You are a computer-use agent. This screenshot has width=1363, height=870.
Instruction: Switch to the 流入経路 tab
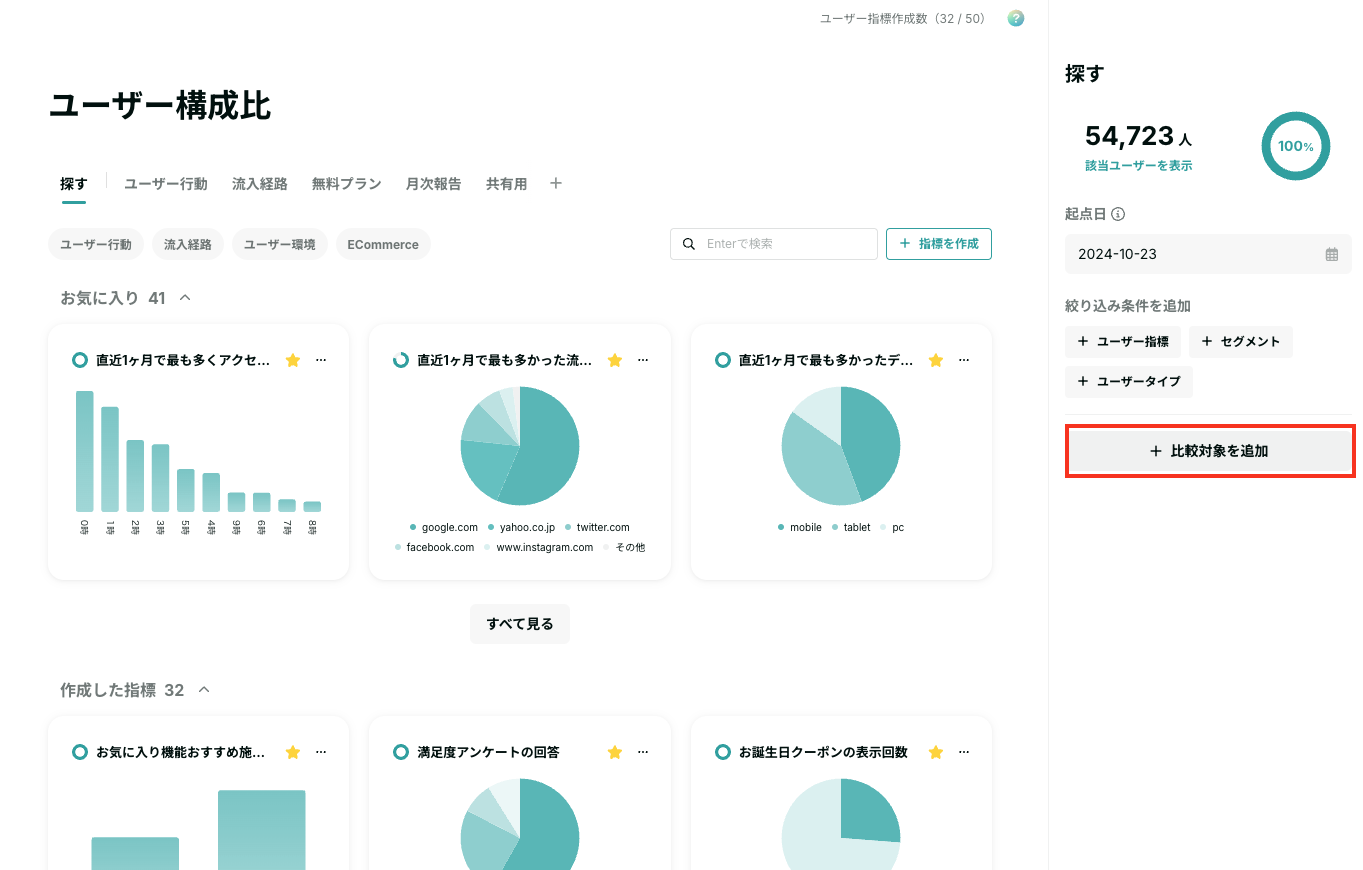pos(260,184)
